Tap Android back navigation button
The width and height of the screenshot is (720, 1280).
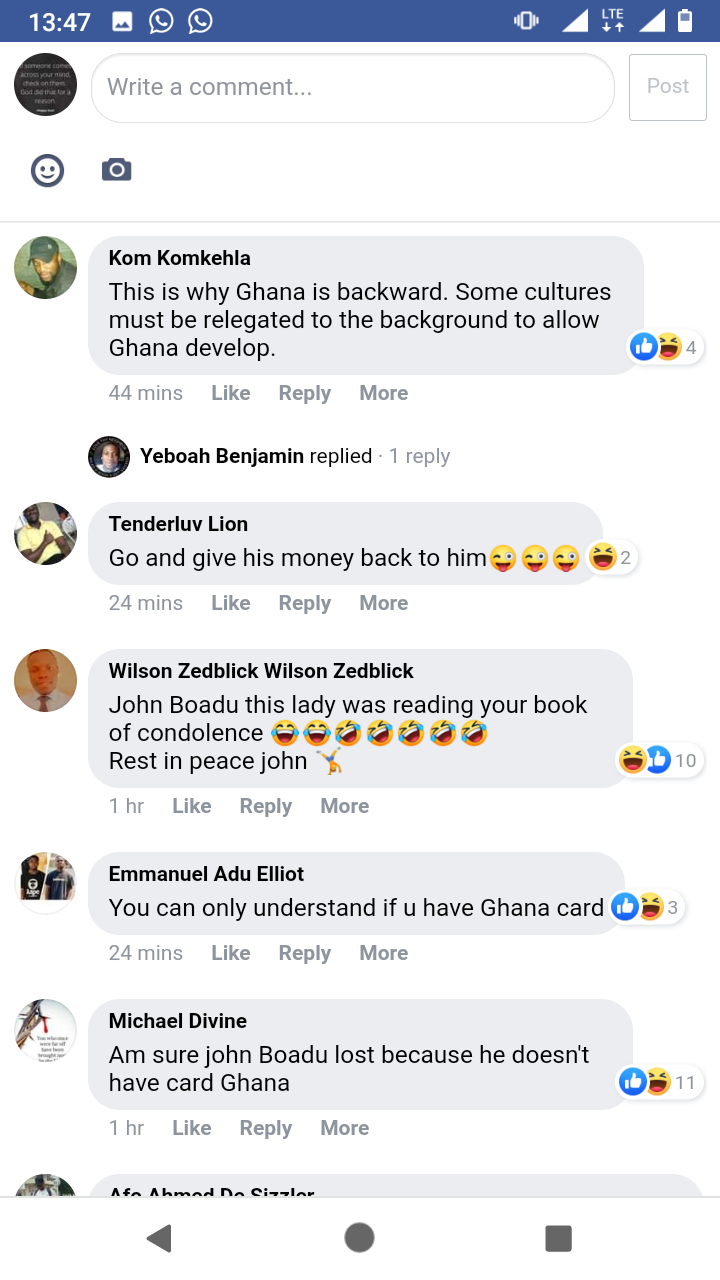159,1238
